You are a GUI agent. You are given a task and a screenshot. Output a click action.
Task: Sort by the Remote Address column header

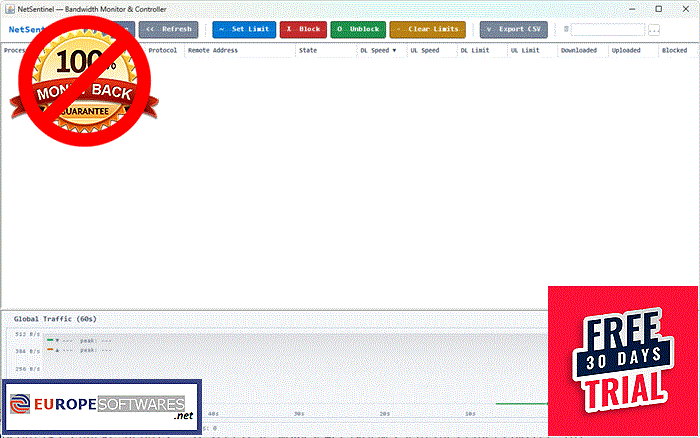(x=213, y=50)
